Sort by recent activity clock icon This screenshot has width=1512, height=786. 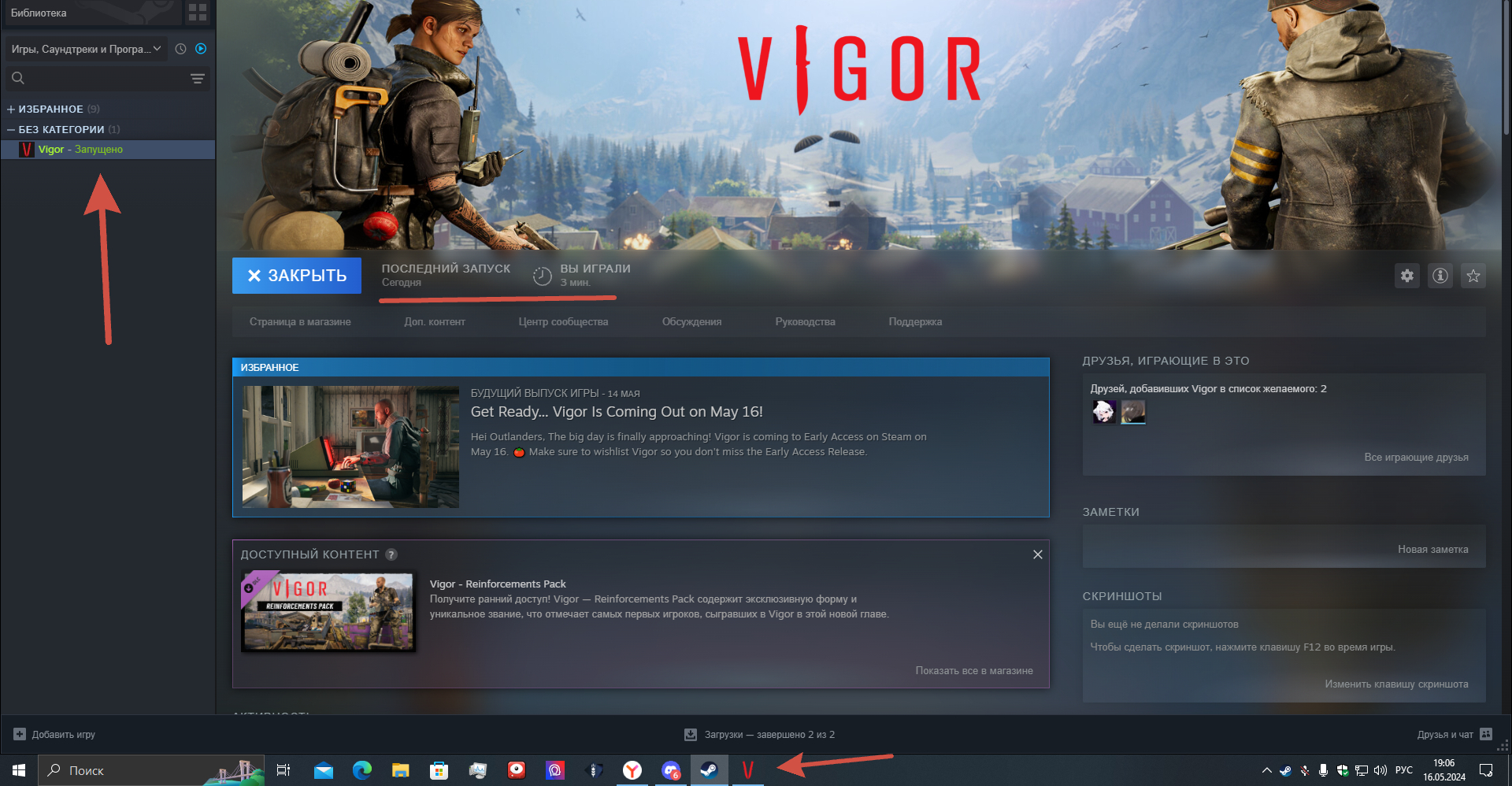point(180,49)
